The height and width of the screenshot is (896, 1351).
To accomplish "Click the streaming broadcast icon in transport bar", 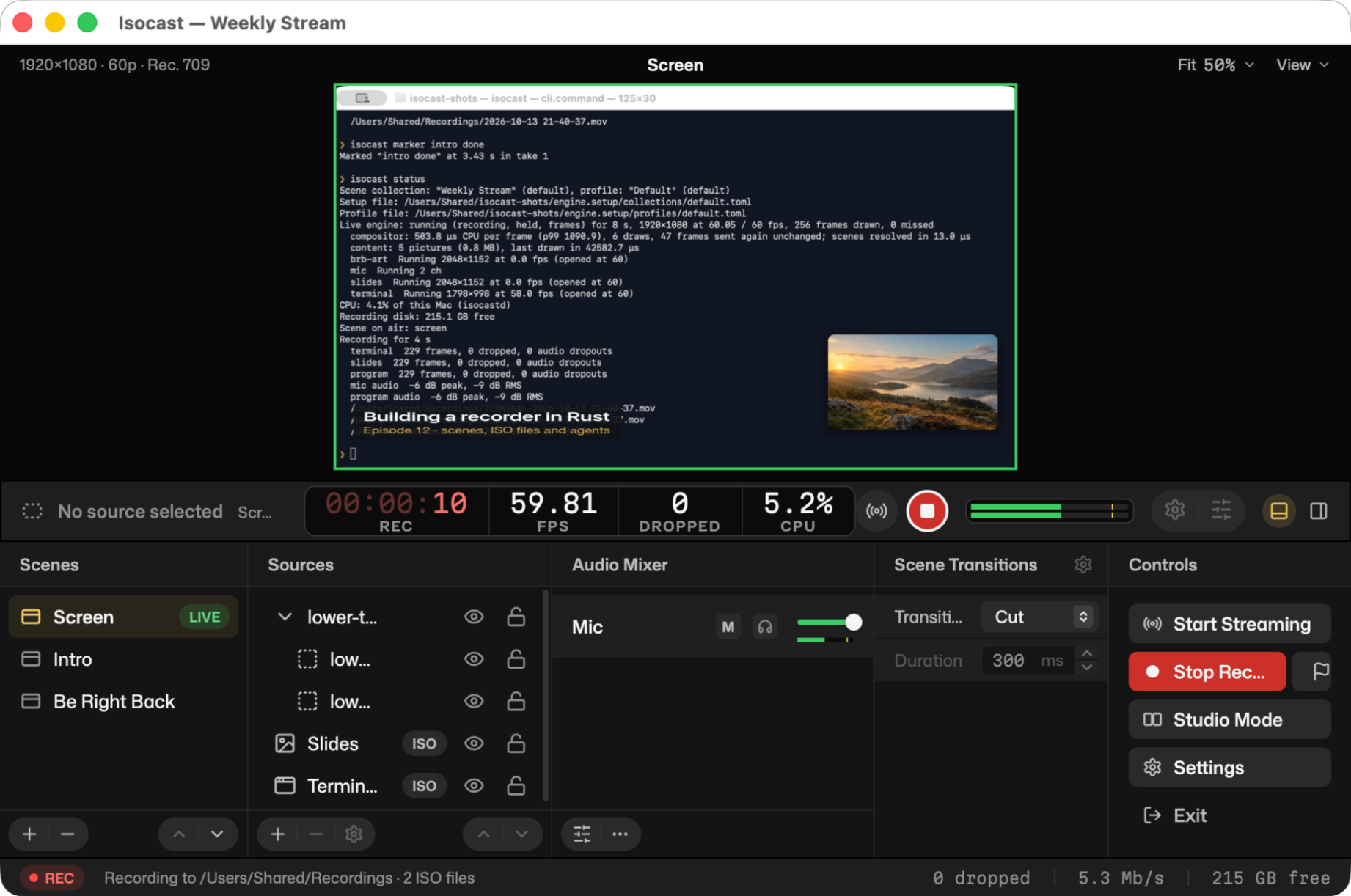I will (x=876, y=511).
